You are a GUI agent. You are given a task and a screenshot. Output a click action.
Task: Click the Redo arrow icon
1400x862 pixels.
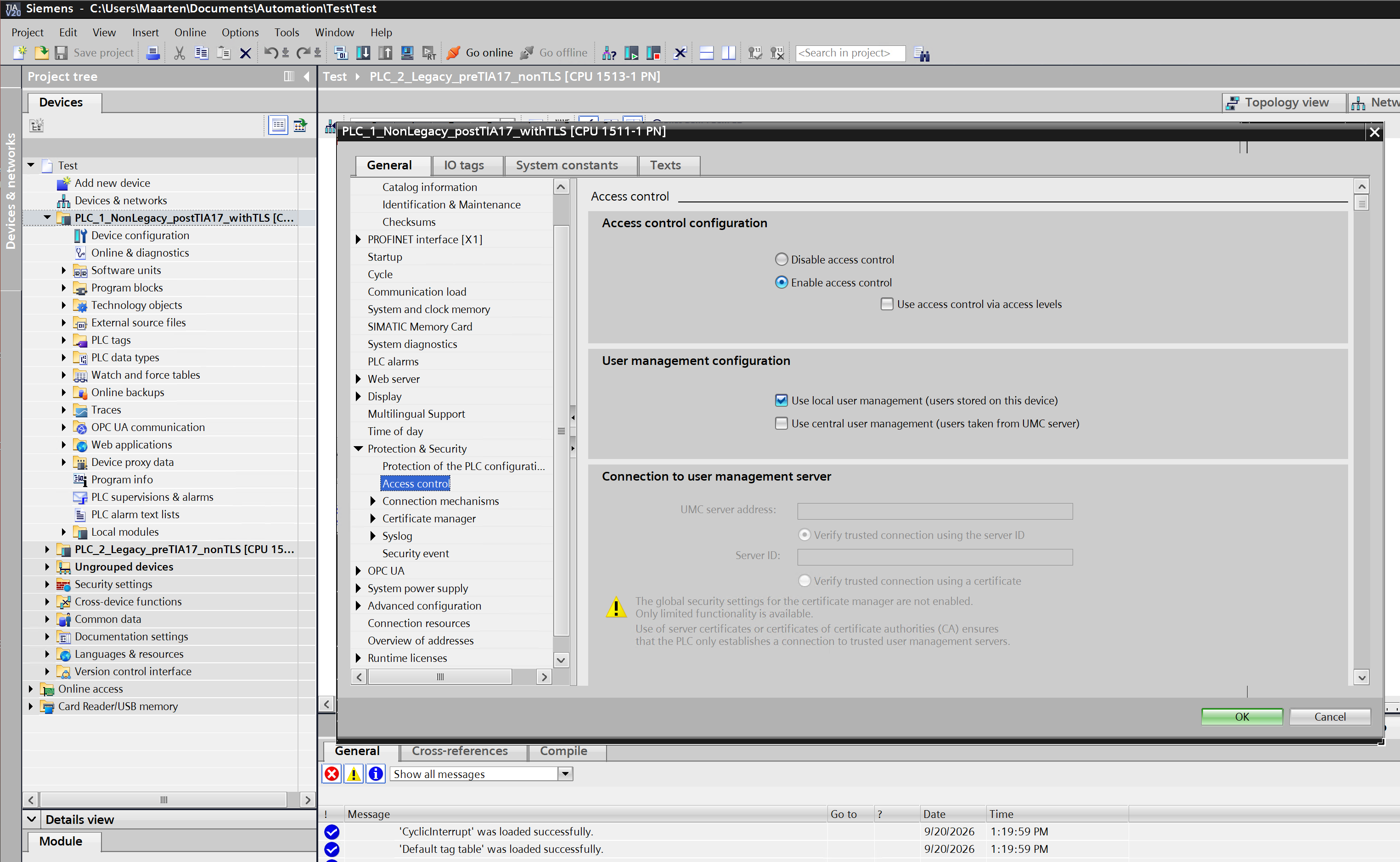pos(304,53)
